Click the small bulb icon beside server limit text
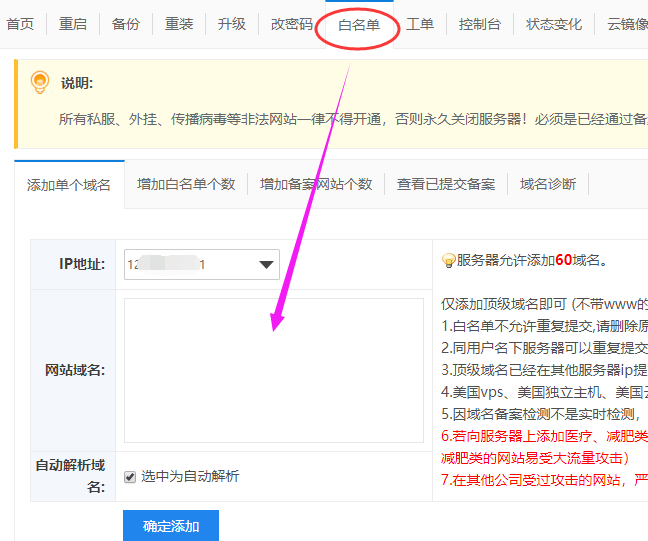Screen dimensions: 648x541 tap(448, 261)
